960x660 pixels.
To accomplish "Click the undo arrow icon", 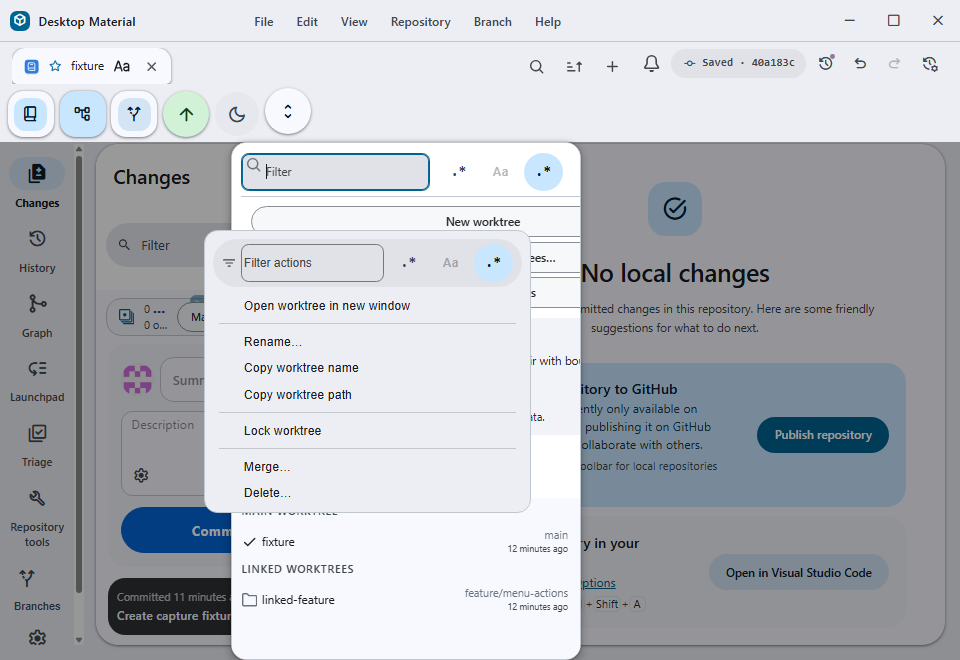I will tap(860, 63).
